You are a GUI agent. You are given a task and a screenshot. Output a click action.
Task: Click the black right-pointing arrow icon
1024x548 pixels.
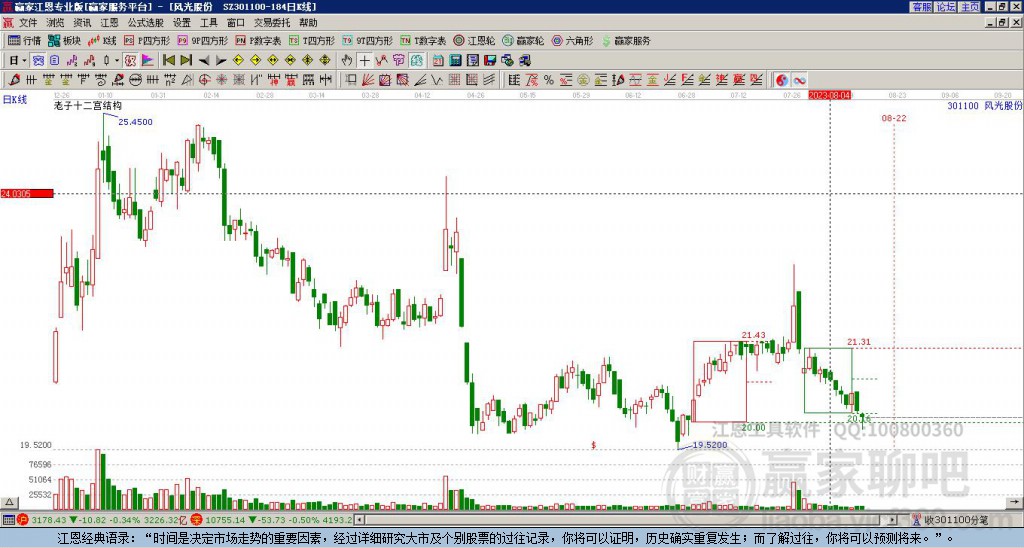point(221,61)
